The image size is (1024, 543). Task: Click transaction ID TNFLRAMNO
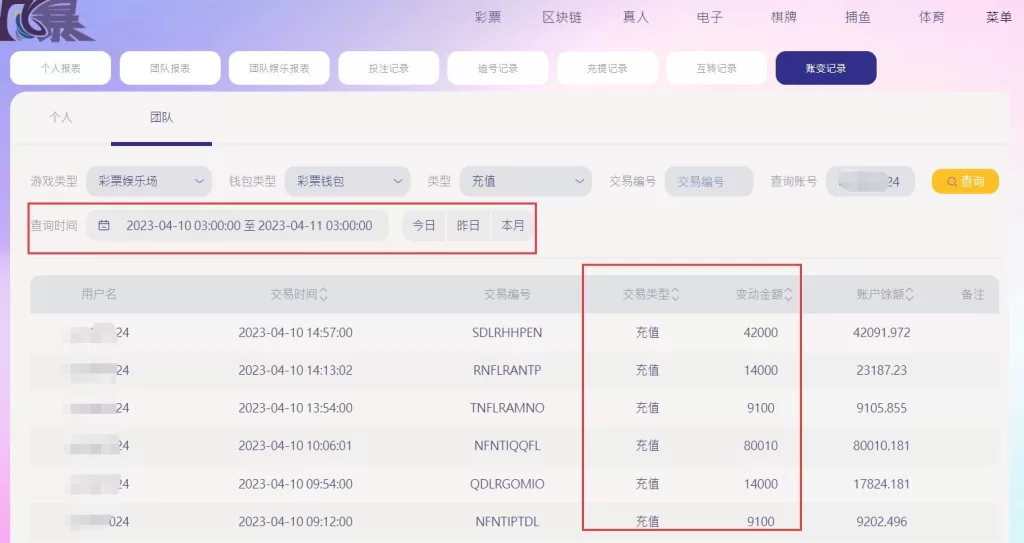pyautogui.click(x=507, y=408)
